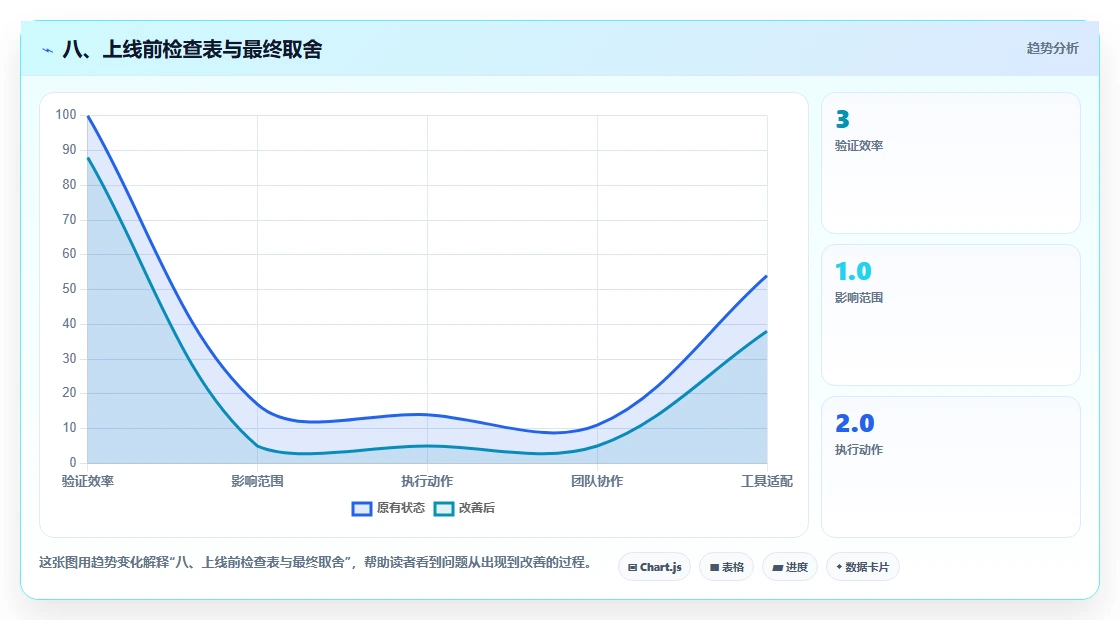The image size is (1120, 620).
Task: Select the 进度 tag chip
Action: (790, 567)
